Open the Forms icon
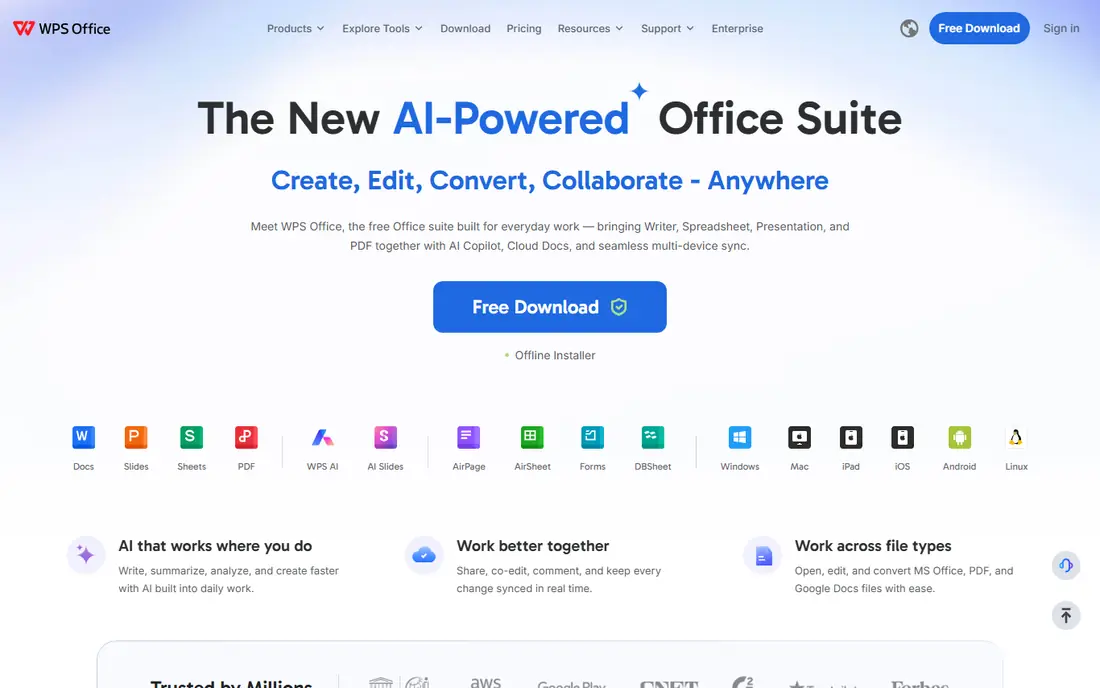 click(592, 438)
